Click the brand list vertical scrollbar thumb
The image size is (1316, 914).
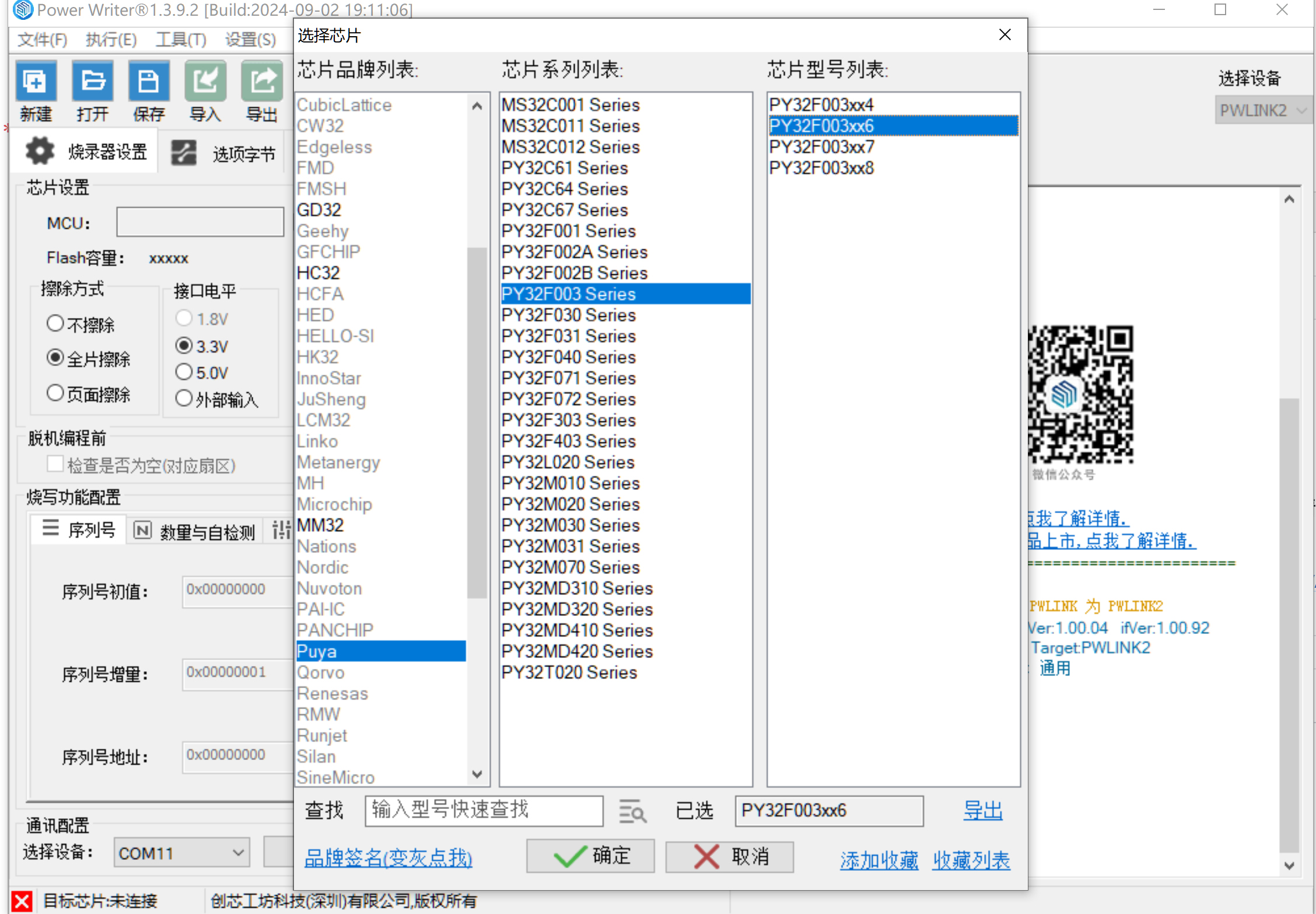[x=477, y=423]
